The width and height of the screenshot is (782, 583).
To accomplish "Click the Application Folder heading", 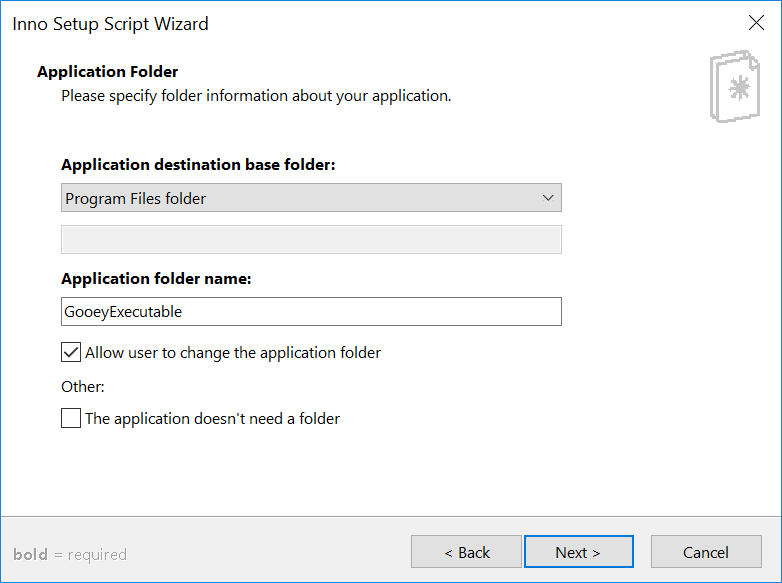I will [x=107, y=72].
